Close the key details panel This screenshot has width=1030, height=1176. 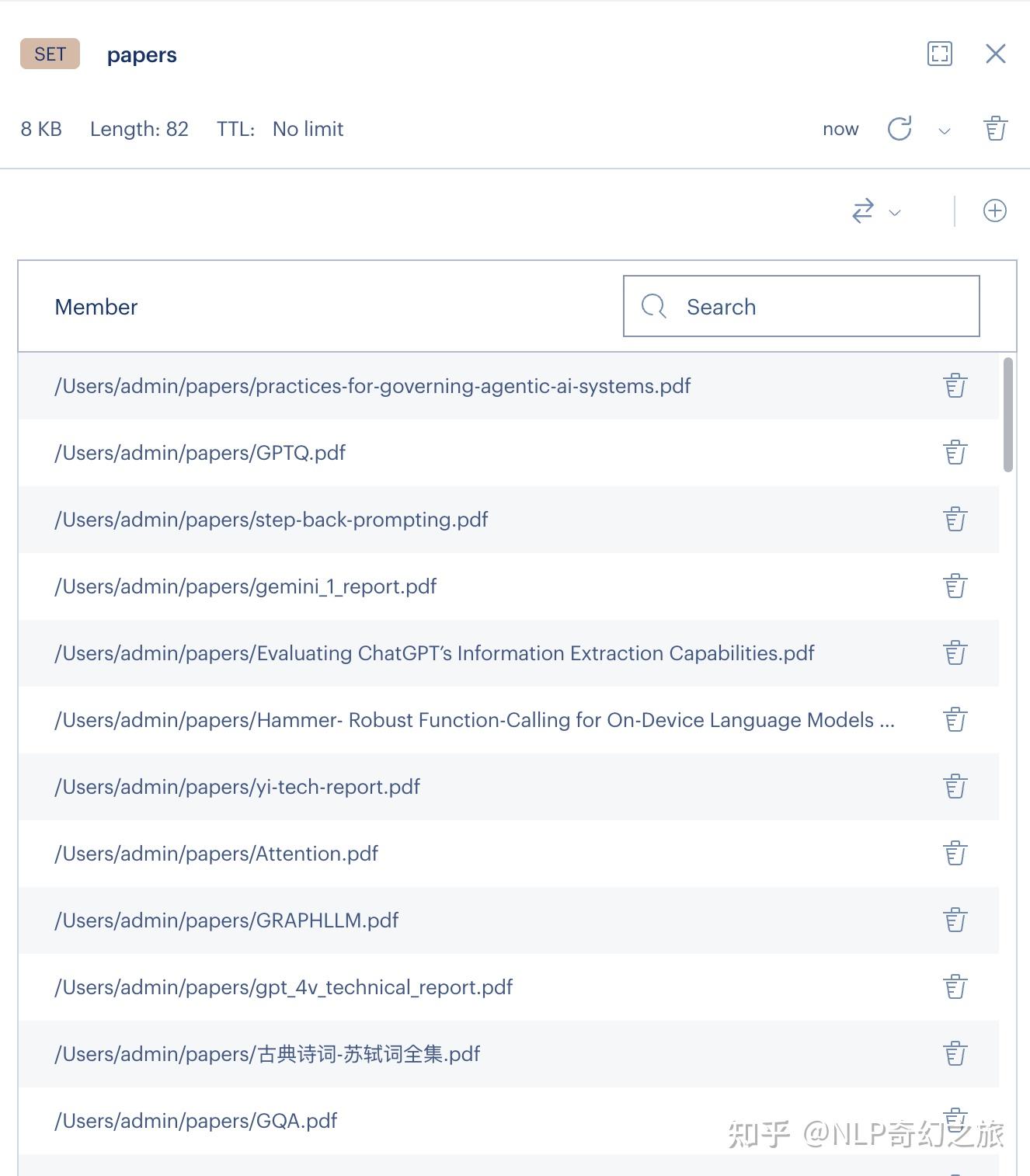995,54
